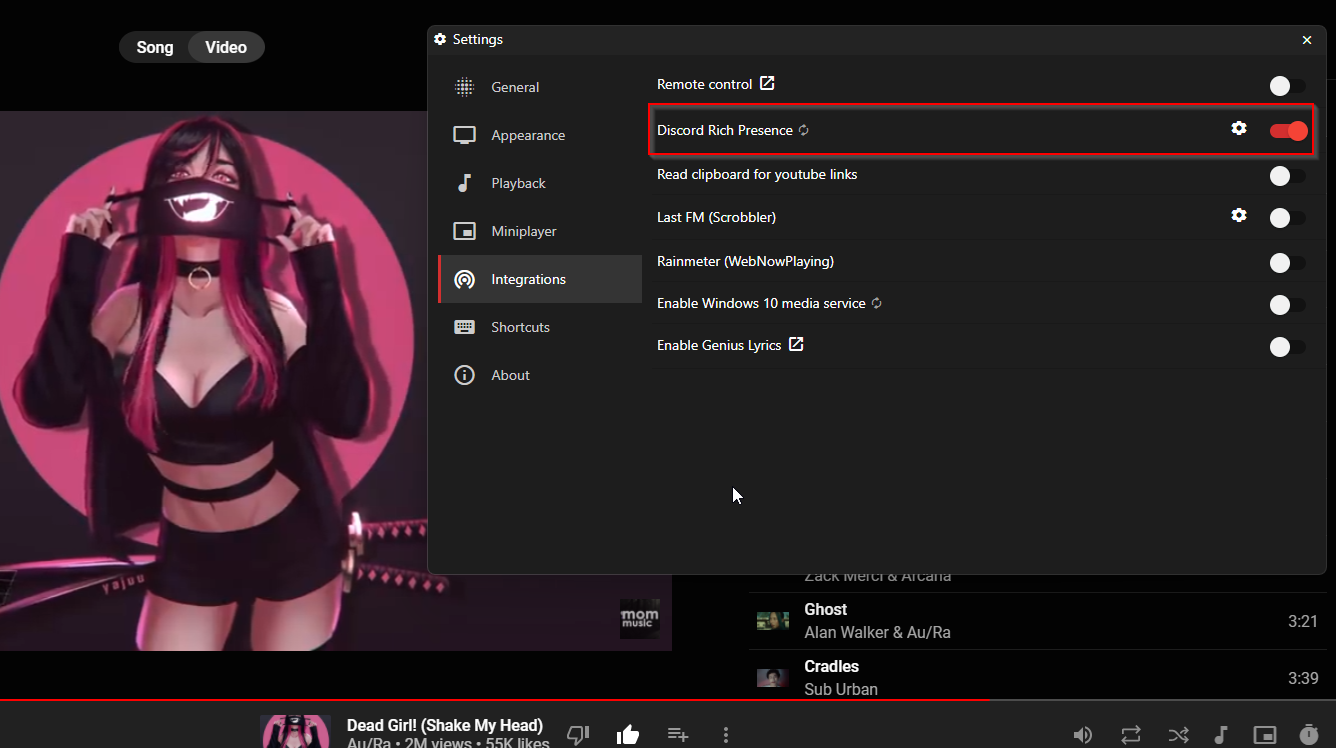Viewport: 1336px width, 748px height.
Task: Open Last FM Scrobbler settings gear
Action: [1239, 214]
